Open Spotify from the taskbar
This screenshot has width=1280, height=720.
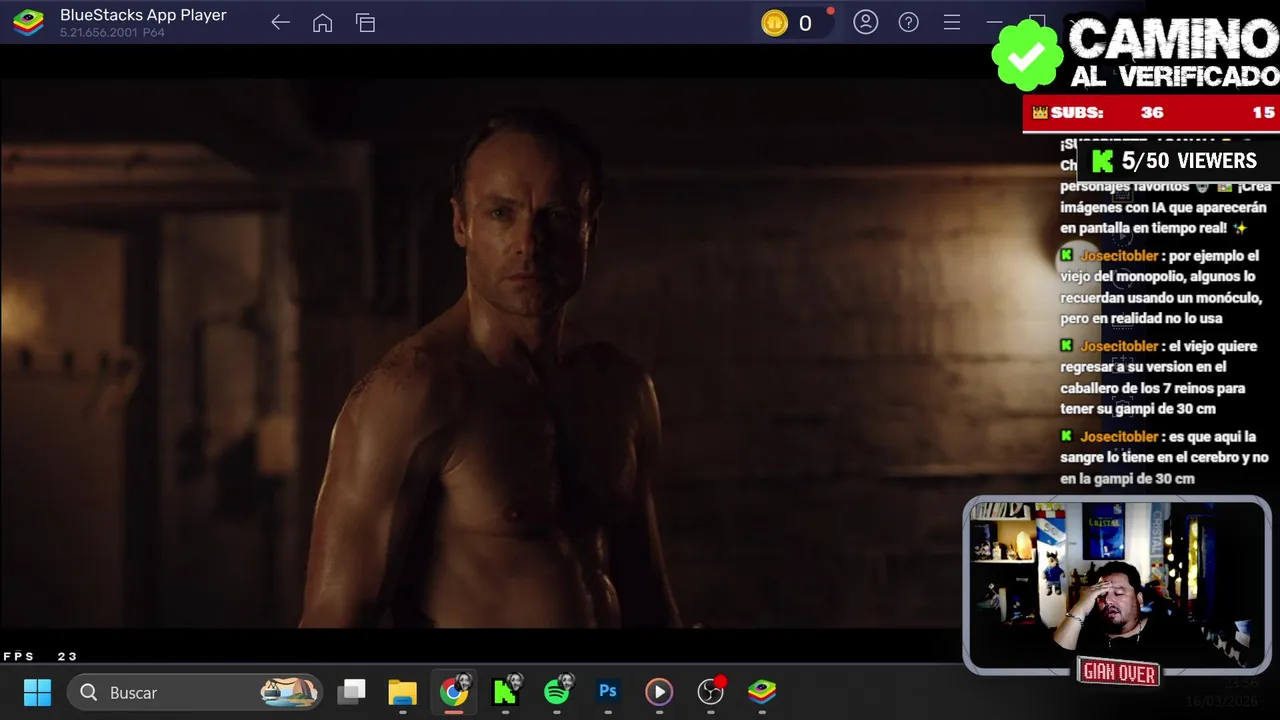coord(557,690)
